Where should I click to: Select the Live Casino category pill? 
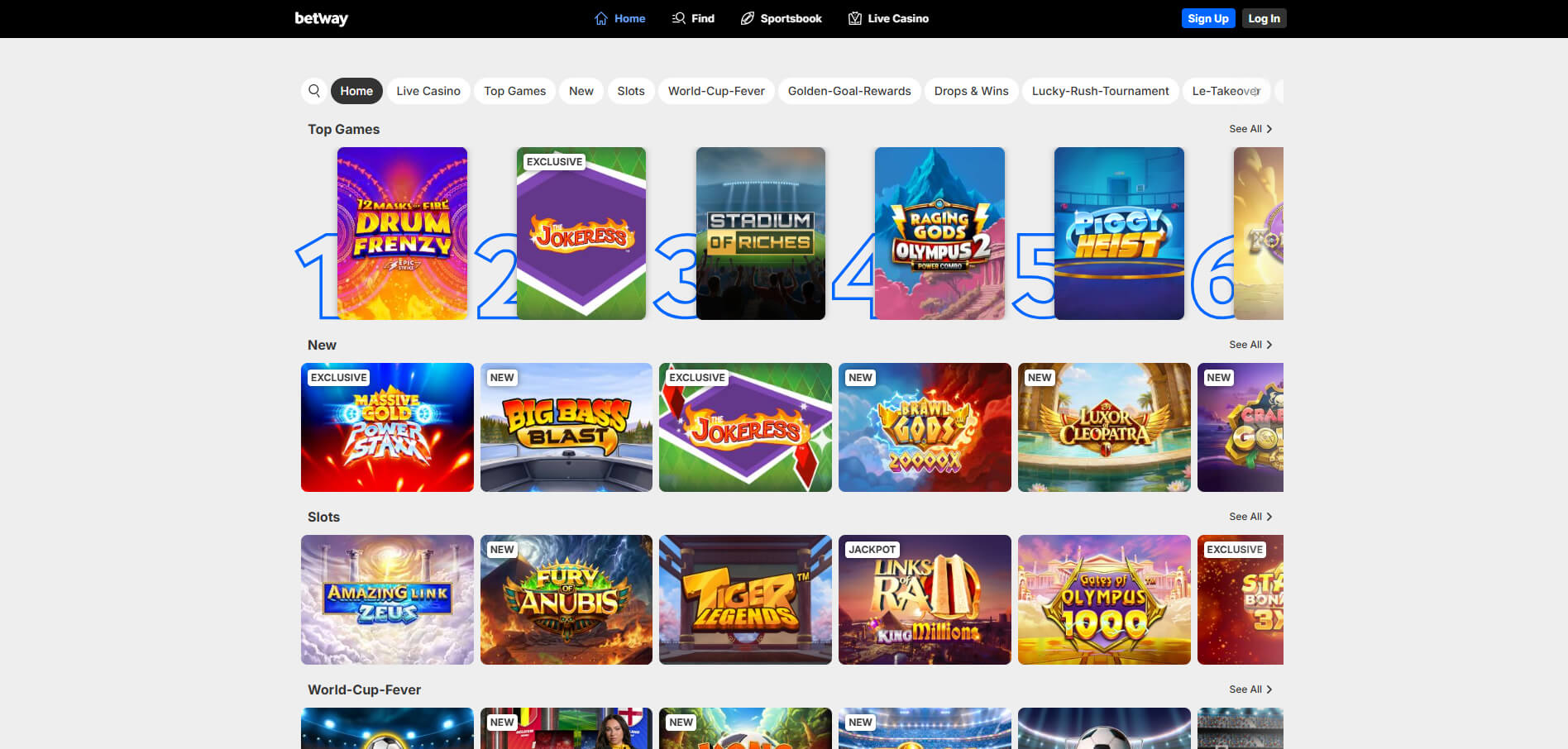pos(428,91)
